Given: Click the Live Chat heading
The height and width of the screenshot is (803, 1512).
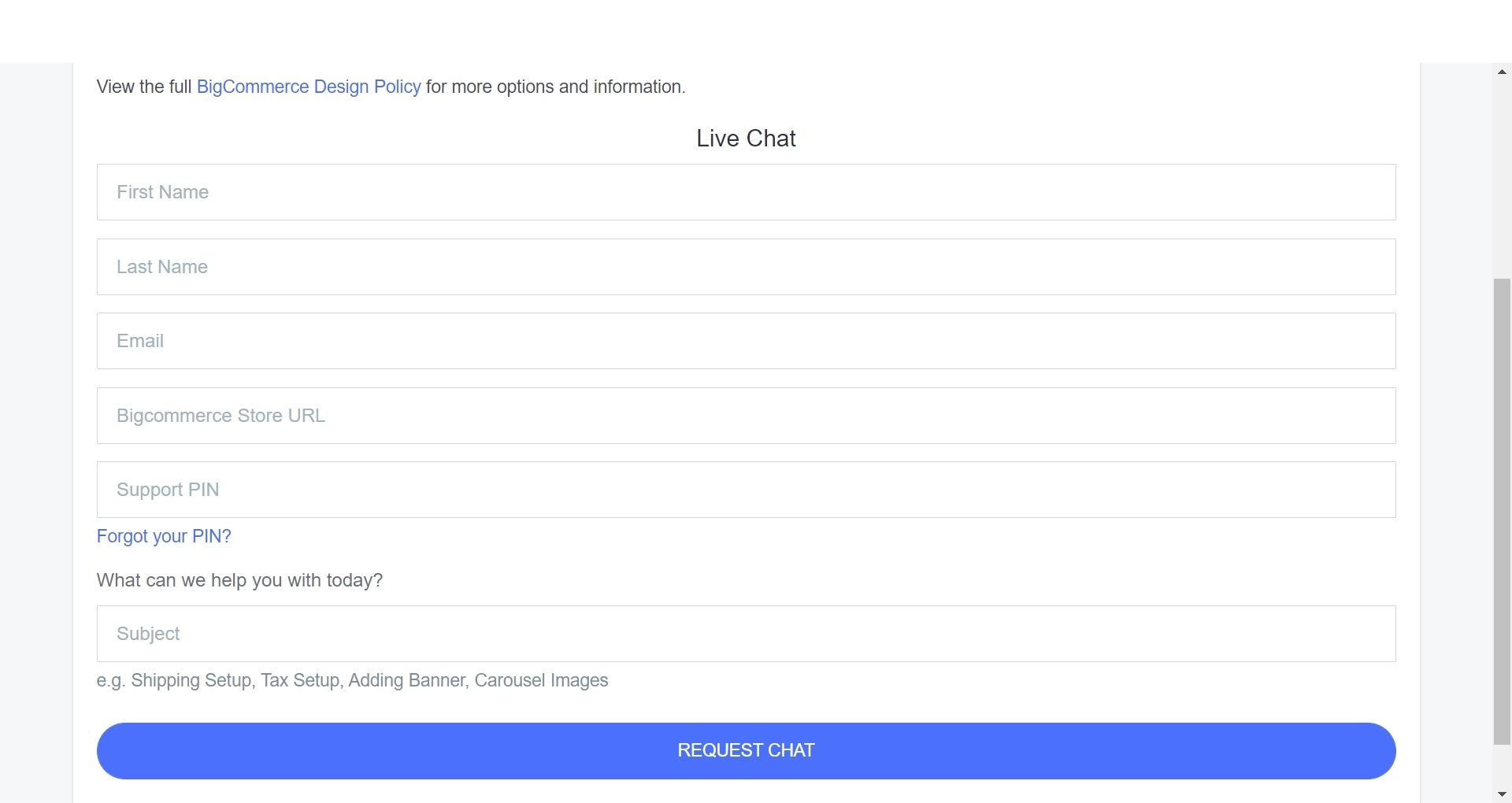Looking at the screenshot, I should coord(746,139).
